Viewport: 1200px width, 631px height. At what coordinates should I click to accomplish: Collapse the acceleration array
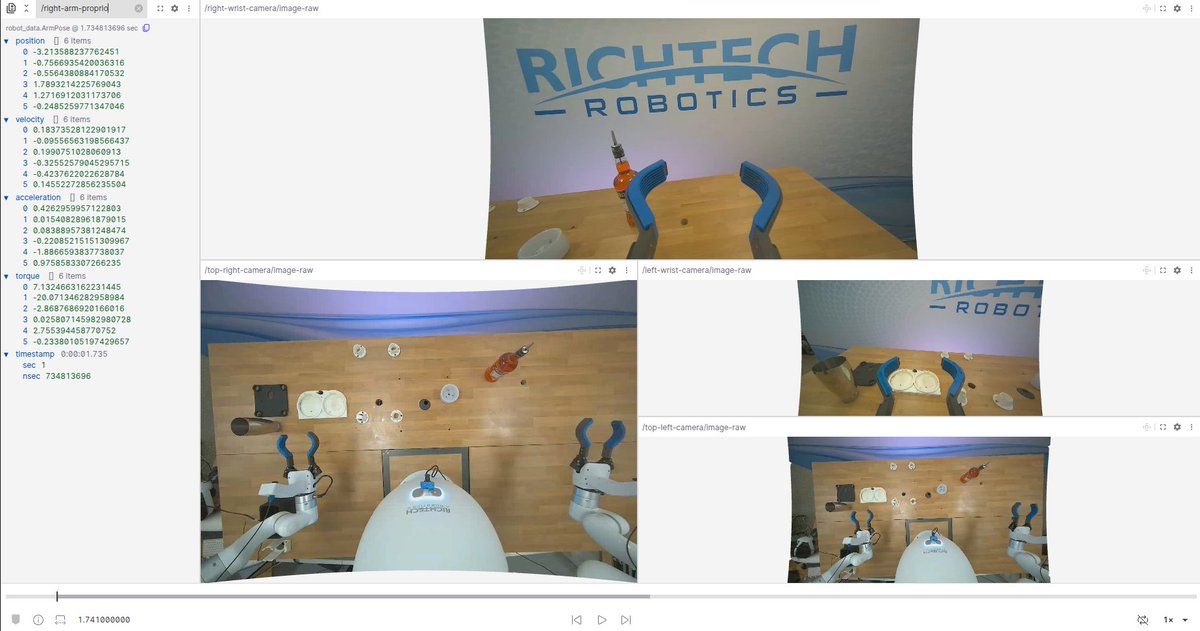point(6,198)
